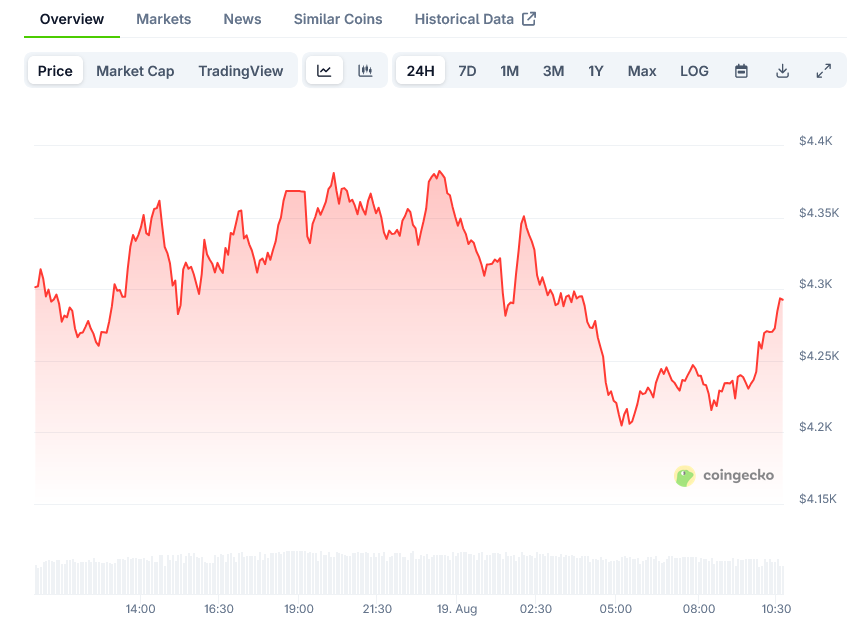Click the external link icon beside Historical Data
847x633 pixels.
click(529, 19)
